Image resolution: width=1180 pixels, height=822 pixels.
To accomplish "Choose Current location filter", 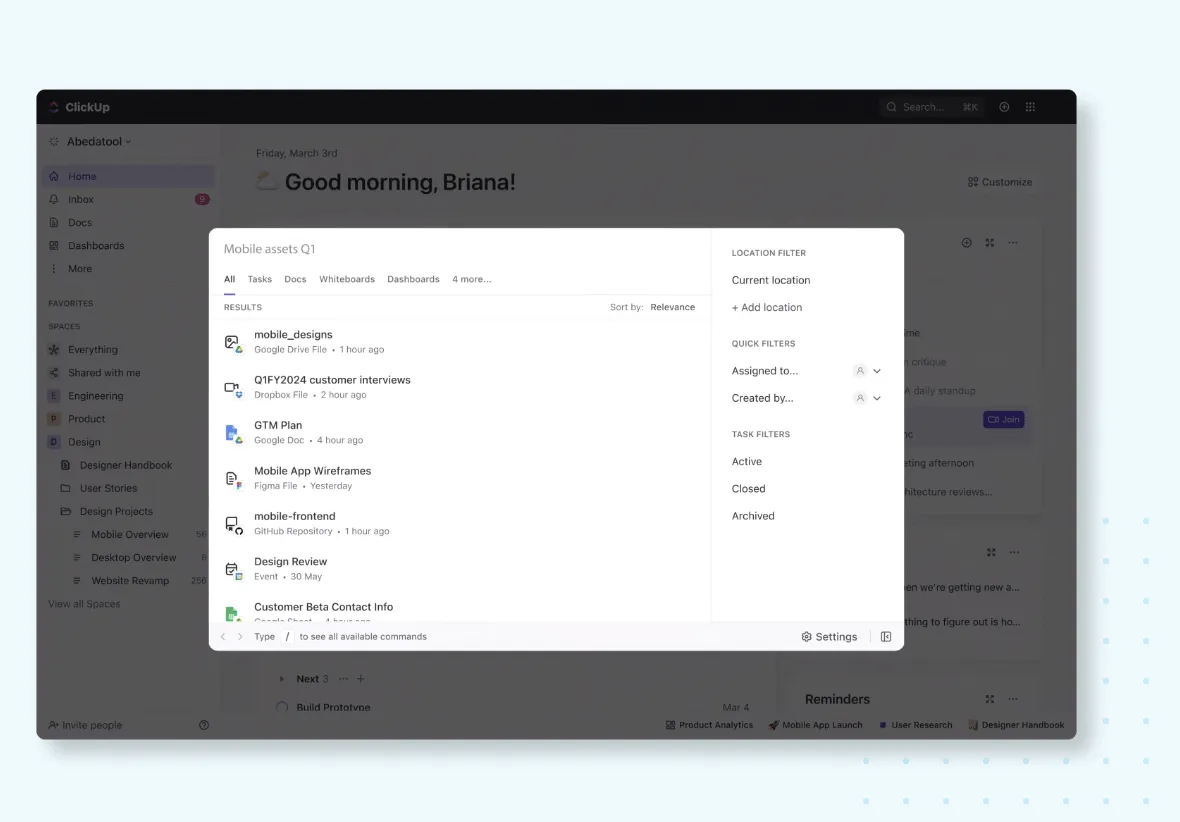I will [x=771, y=280].
